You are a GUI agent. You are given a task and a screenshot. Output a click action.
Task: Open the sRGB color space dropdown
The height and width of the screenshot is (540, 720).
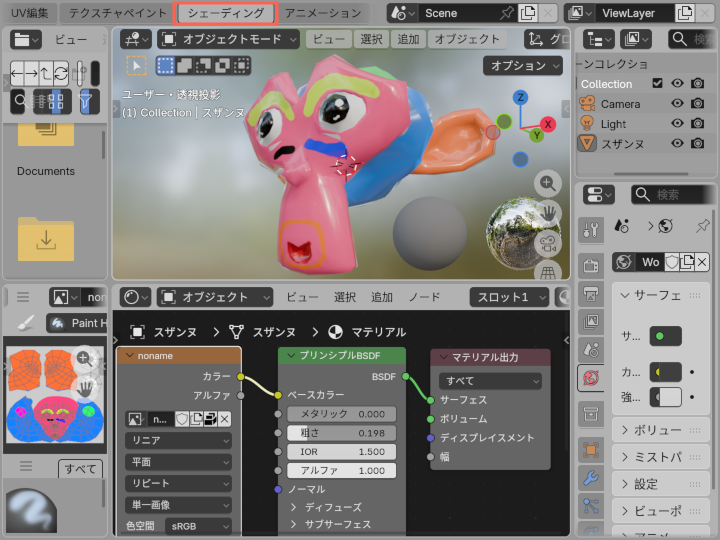[x=198, y=526]
